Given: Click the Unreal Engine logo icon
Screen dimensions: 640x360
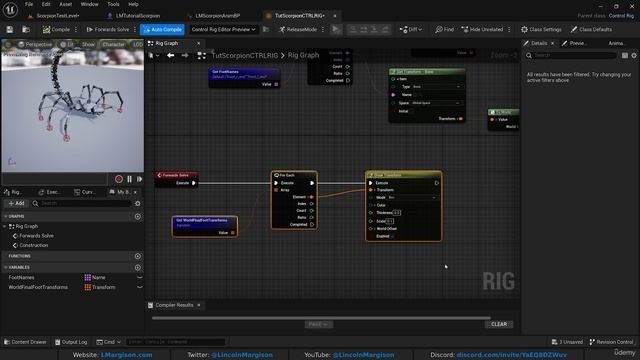Looking at the screenshot, I should [x=10, y=9].
